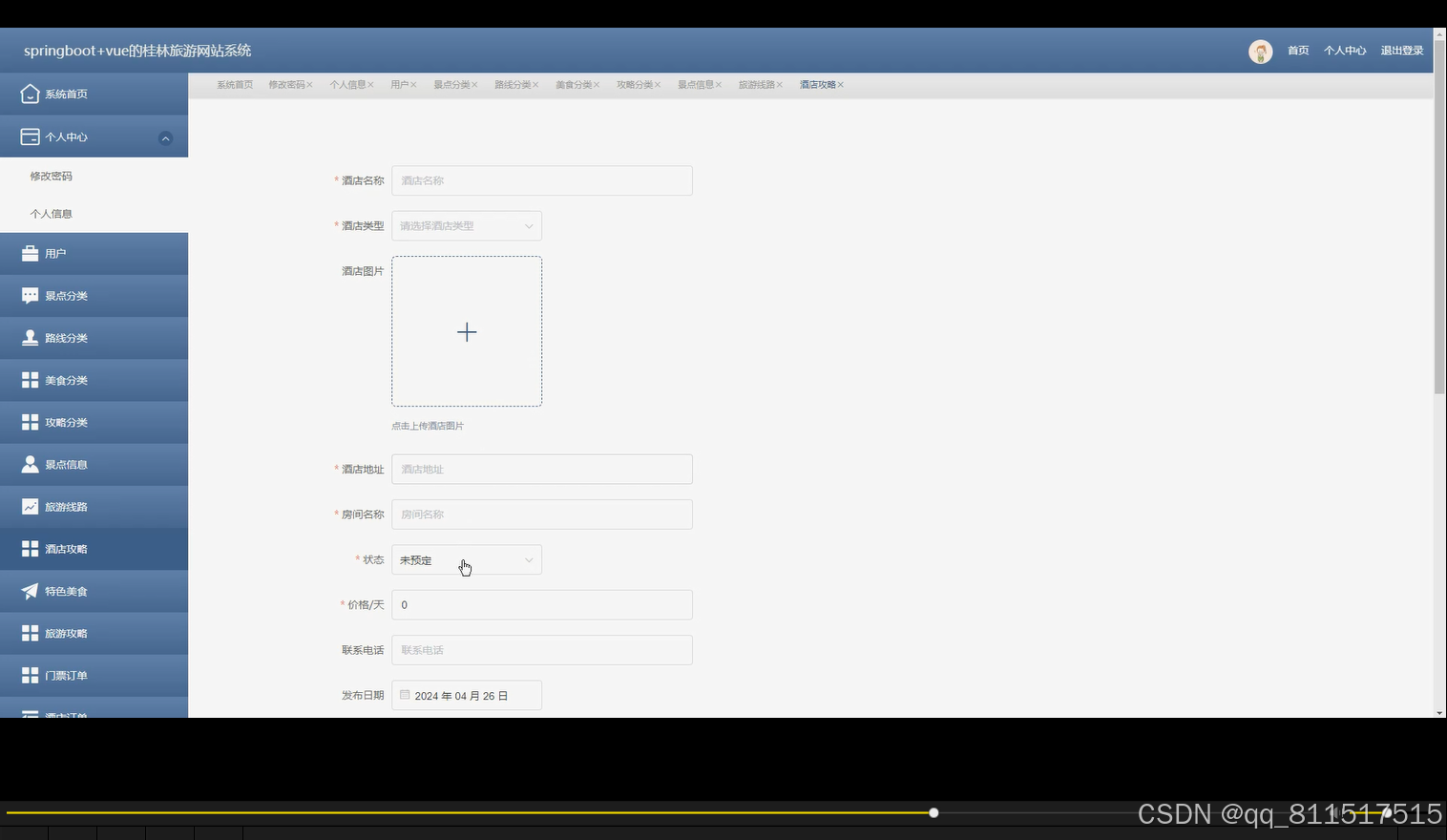Click 首页 in the top bar
The width and height of the screenshot is (1447, 840).
click(1297, 51)
